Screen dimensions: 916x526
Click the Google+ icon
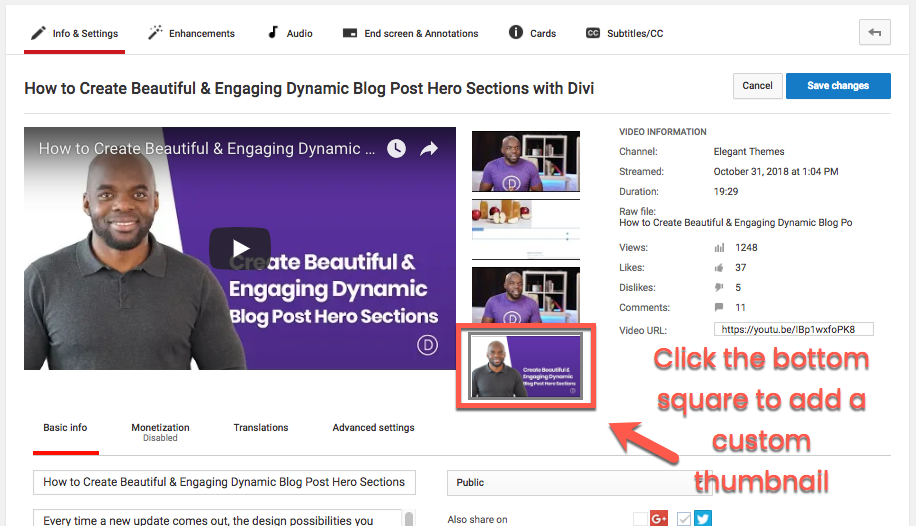(659, 518)
